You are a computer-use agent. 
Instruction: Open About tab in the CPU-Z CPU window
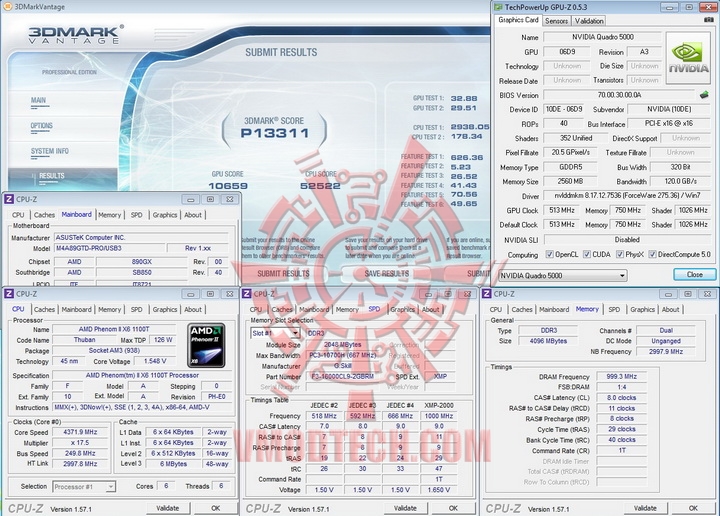coord(193,309)
